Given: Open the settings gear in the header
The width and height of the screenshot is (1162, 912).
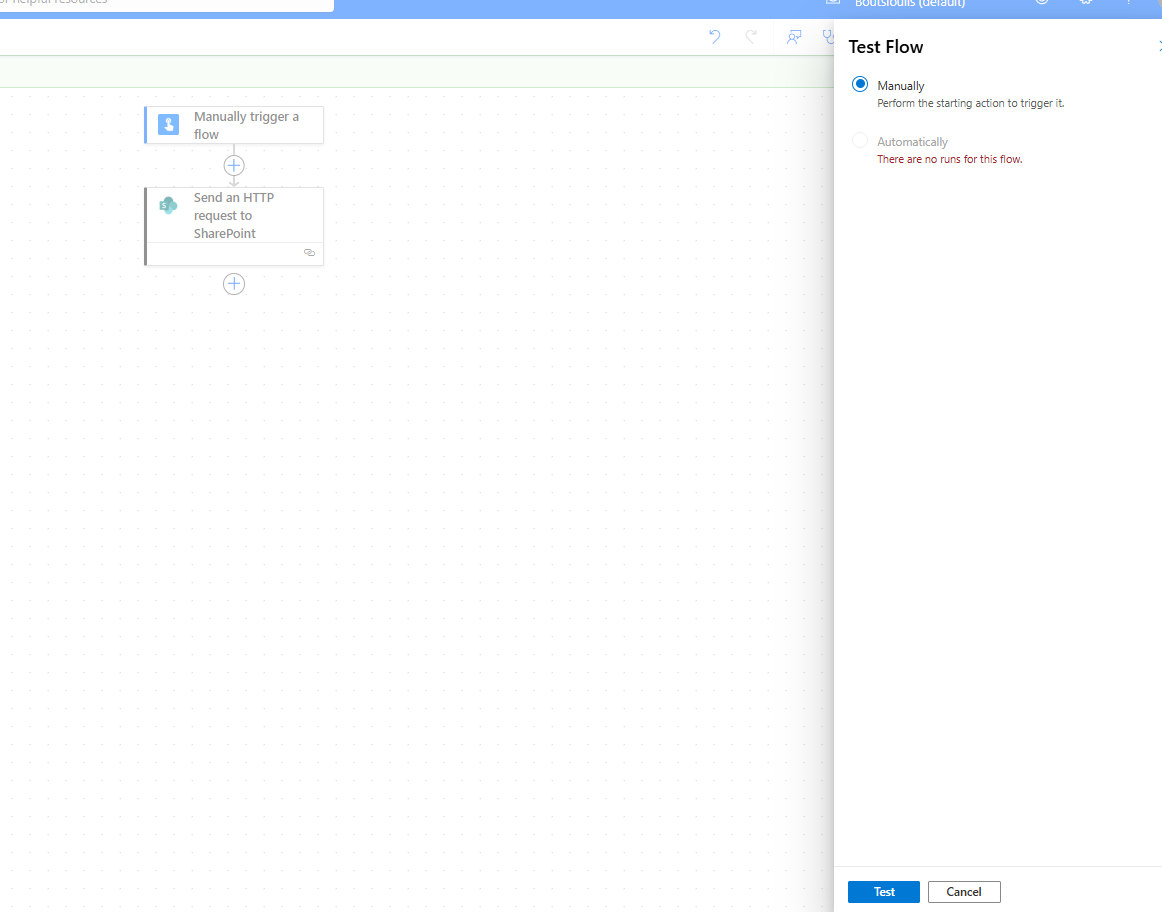Looking at the screenshot, I should [x=1086, y=3].
